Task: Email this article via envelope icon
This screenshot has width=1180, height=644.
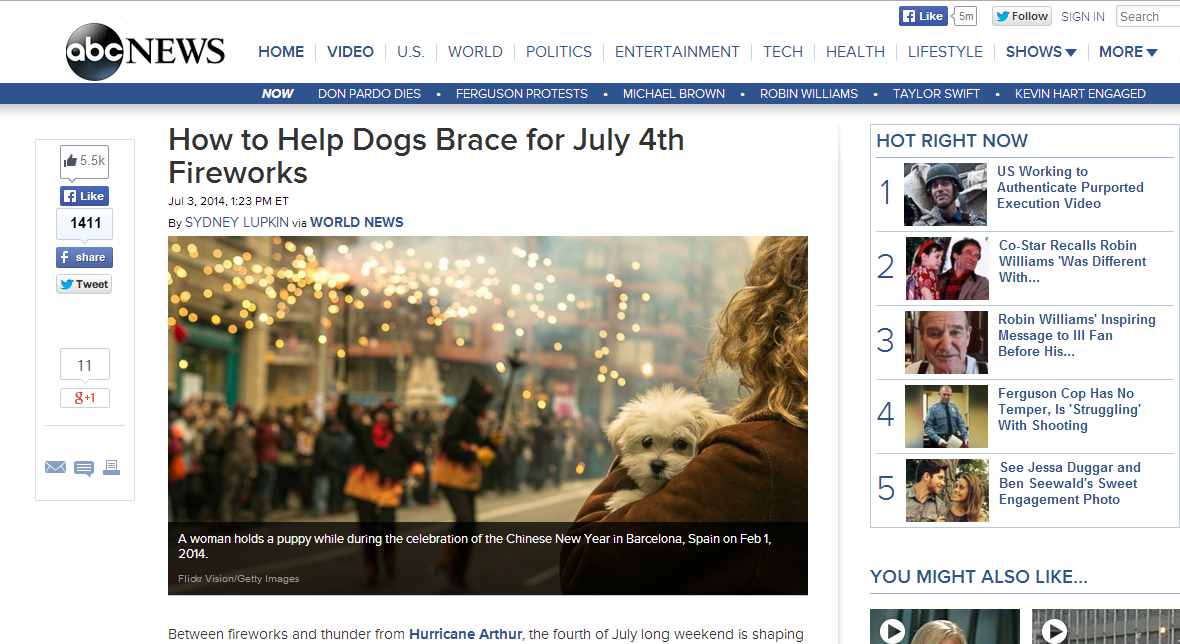Action: pos(55,467)
